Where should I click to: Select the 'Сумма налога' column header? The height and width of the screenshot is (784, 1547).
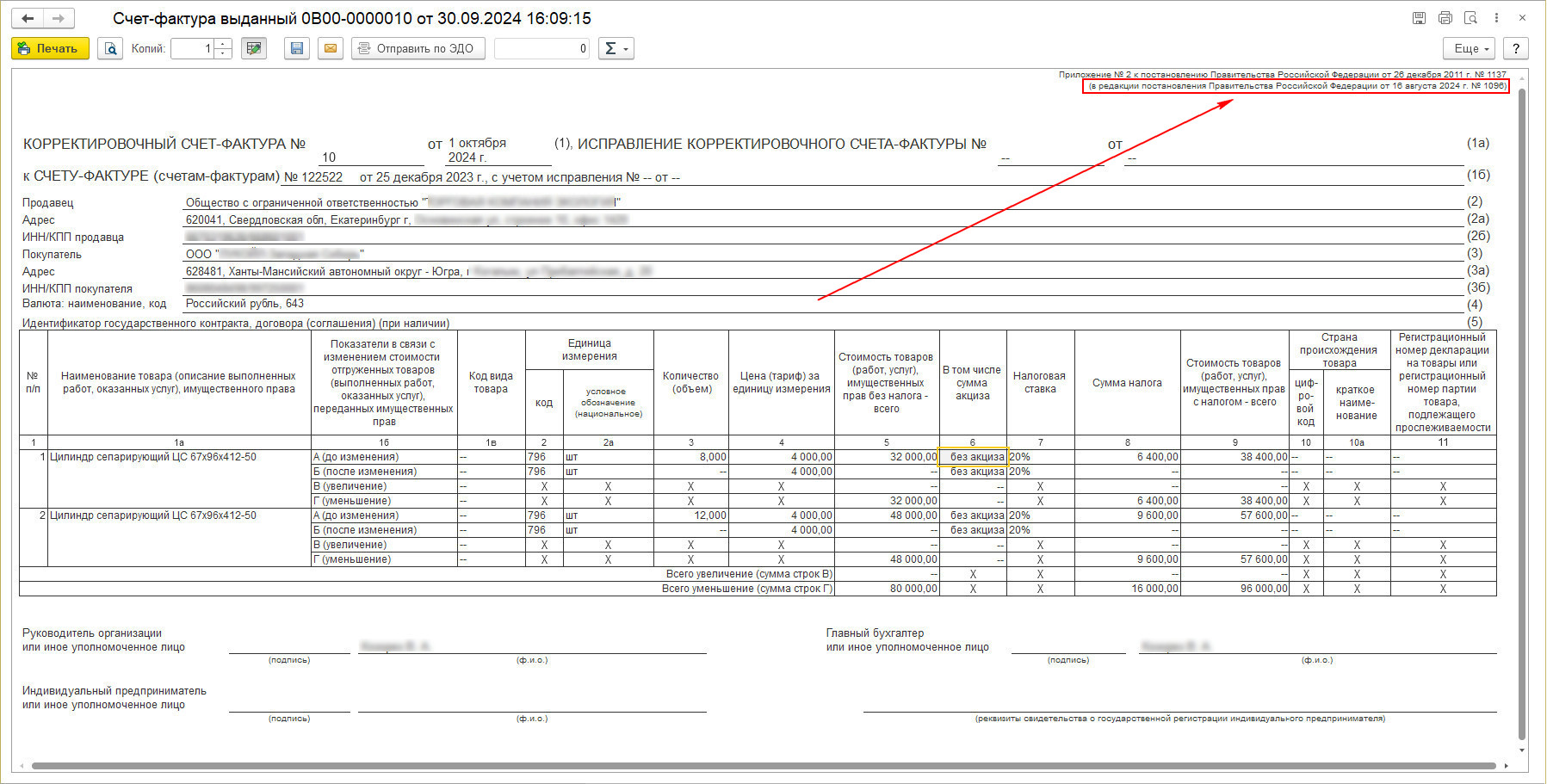pyautogui.click(x=1128, y=382)
